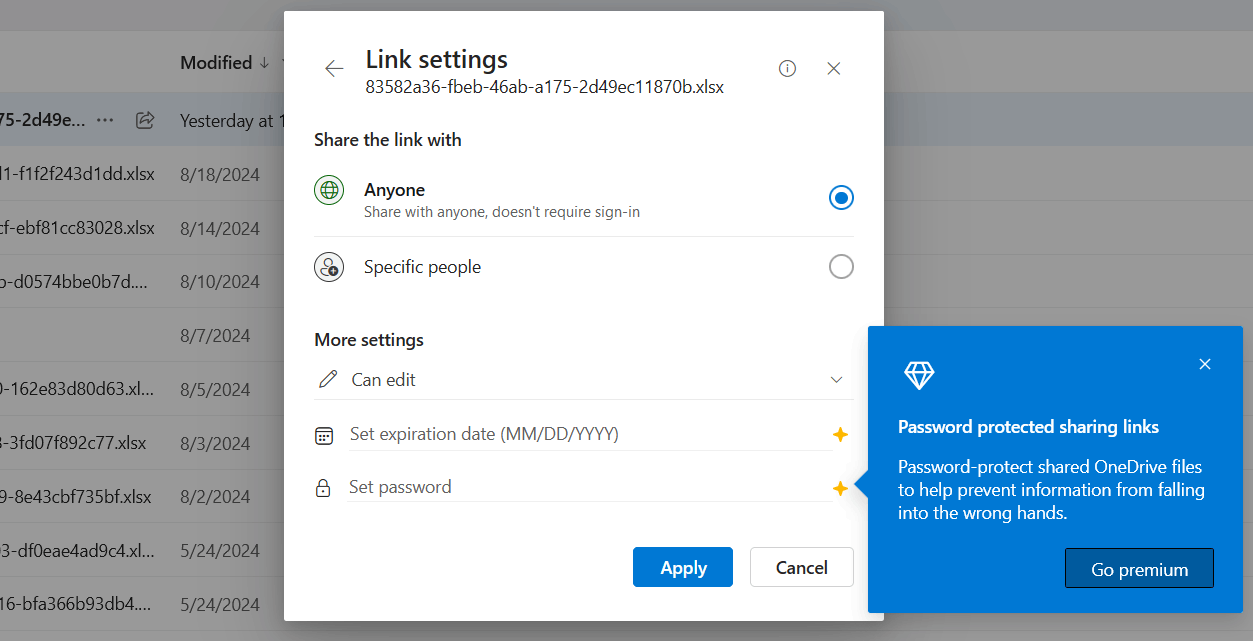Click the premium star on the expiration date row

tap(841, 435)
